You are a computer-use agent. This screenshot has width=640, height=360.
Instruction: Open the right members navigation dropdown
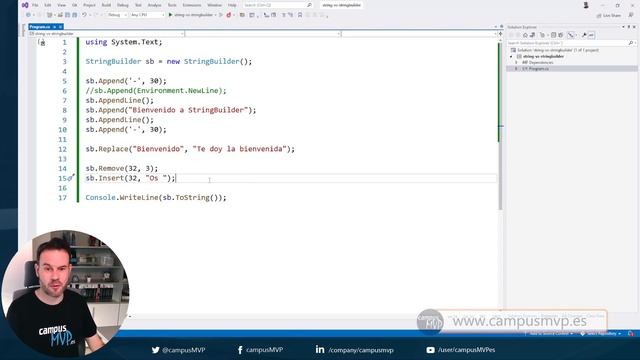pyautogui.click(x=419, y=34)
